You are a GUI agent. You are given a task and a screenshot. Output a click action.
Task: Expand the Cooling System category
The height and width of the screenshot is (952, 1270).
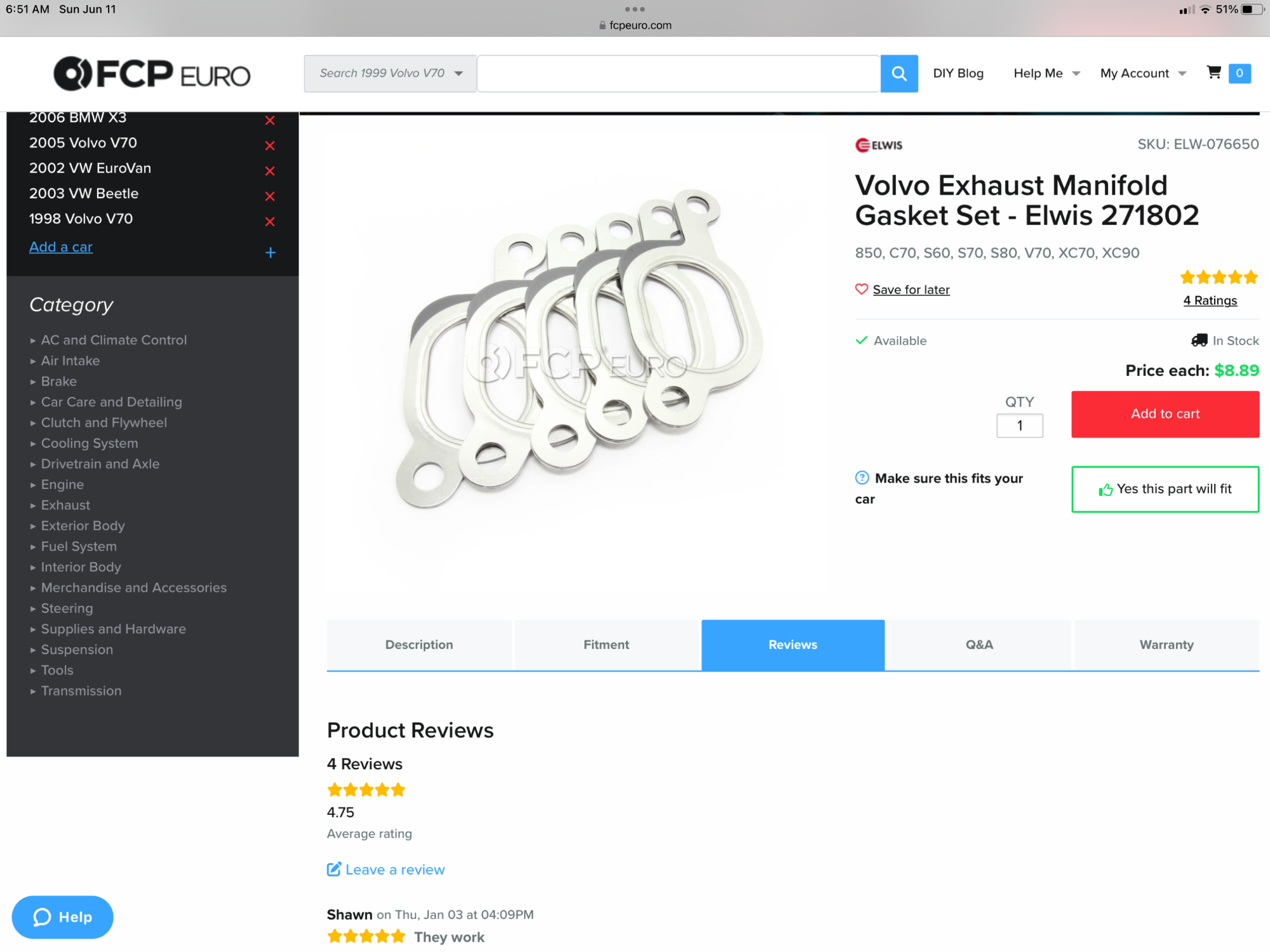90,443
